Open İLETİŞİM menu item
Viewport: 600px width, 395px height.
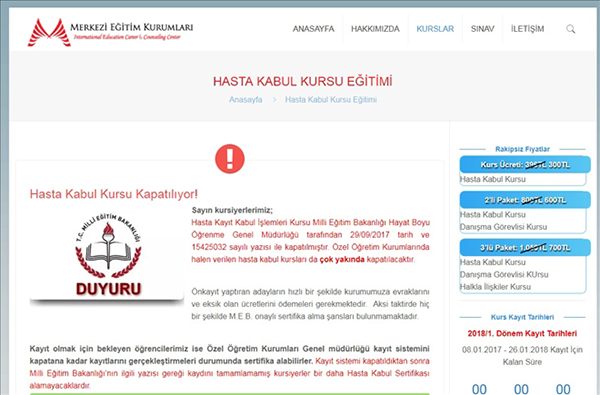(527, 29)
